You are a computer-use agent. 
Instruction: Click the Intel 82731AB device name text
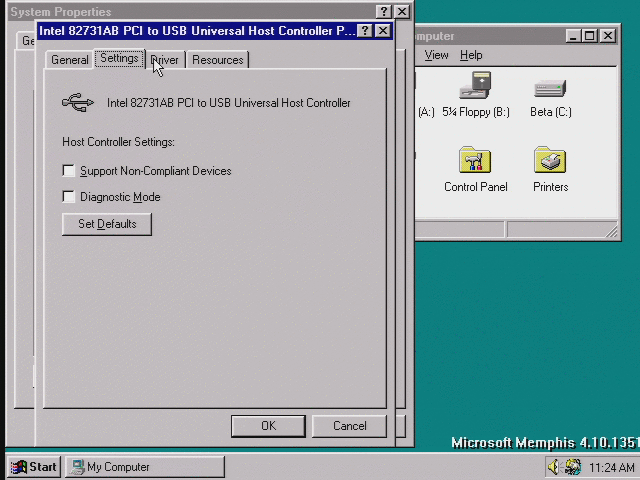229,103
